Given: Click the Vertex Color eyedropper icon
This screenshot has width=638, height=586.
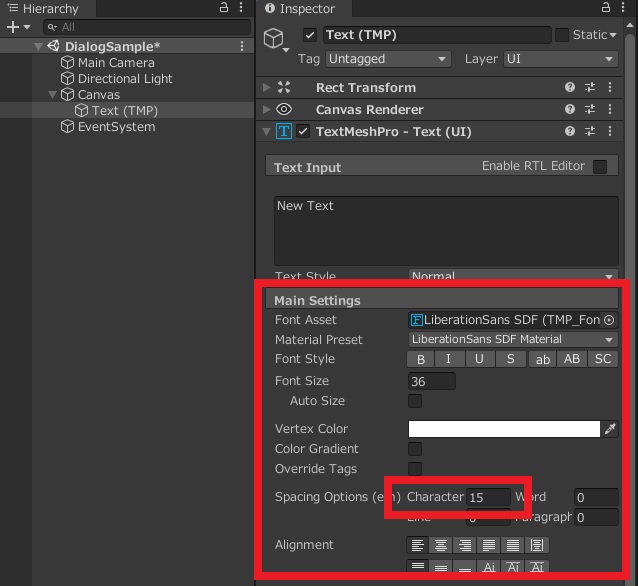Looking at the screenshot, I should point(610,429).
